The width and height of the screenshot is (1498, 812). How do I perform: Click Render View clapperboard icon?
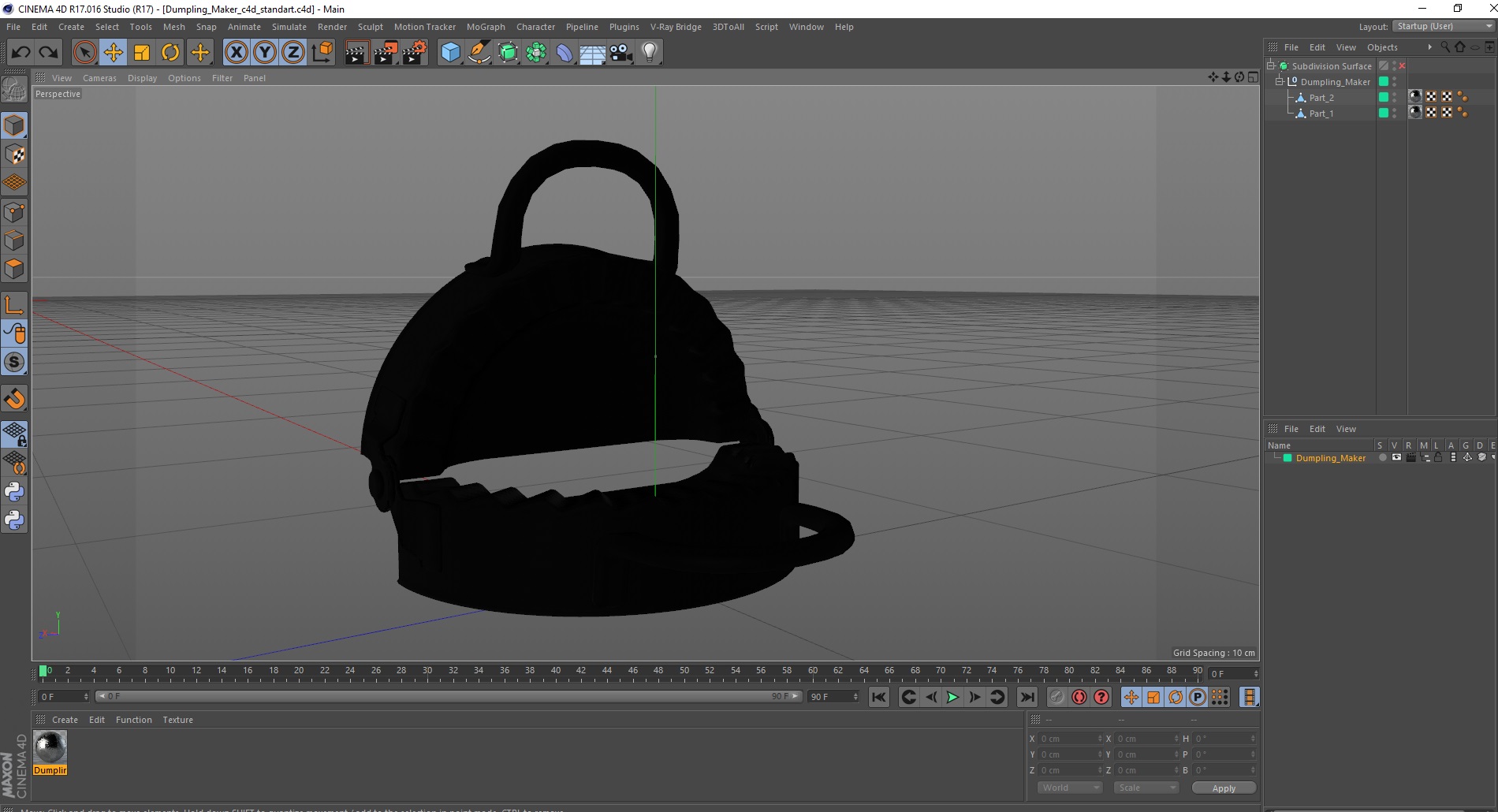[356, 53]
